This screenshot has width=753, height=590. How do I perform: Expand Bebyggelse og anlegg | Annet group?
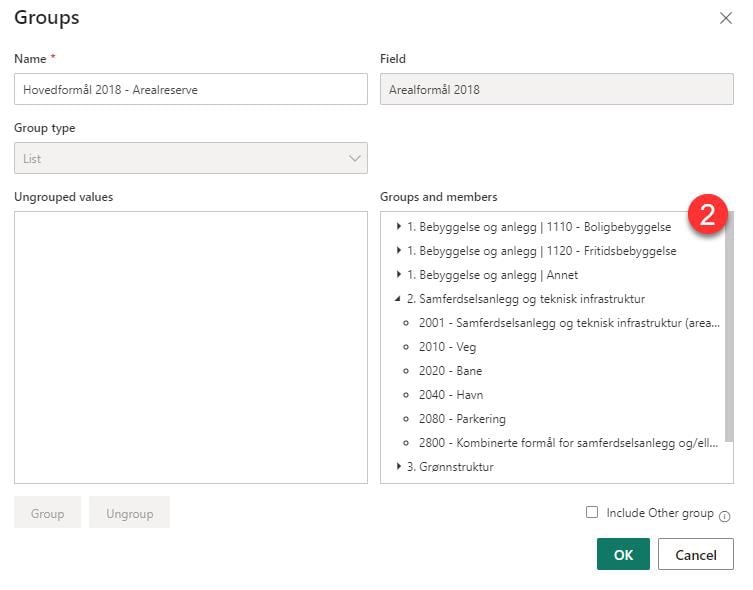point(399,275)
